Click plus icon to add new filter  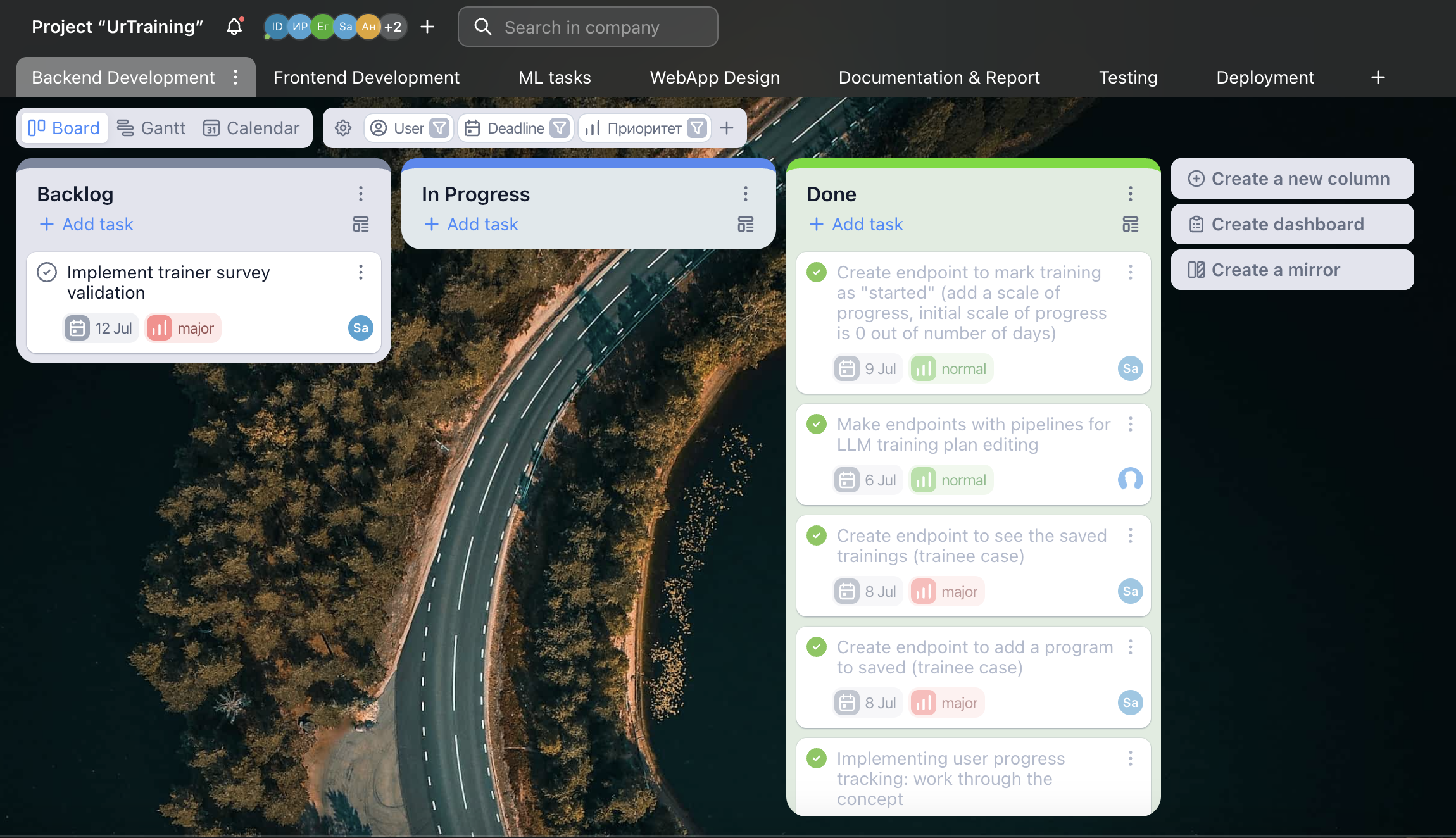point(727,128)
